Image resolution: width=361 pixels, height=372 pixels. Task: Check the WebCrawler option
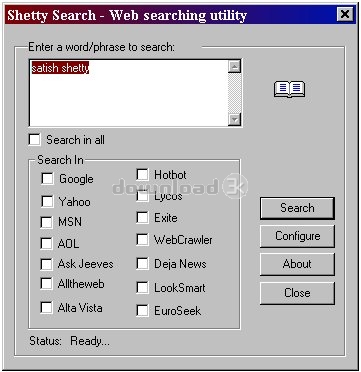click(x=143, y=240)
